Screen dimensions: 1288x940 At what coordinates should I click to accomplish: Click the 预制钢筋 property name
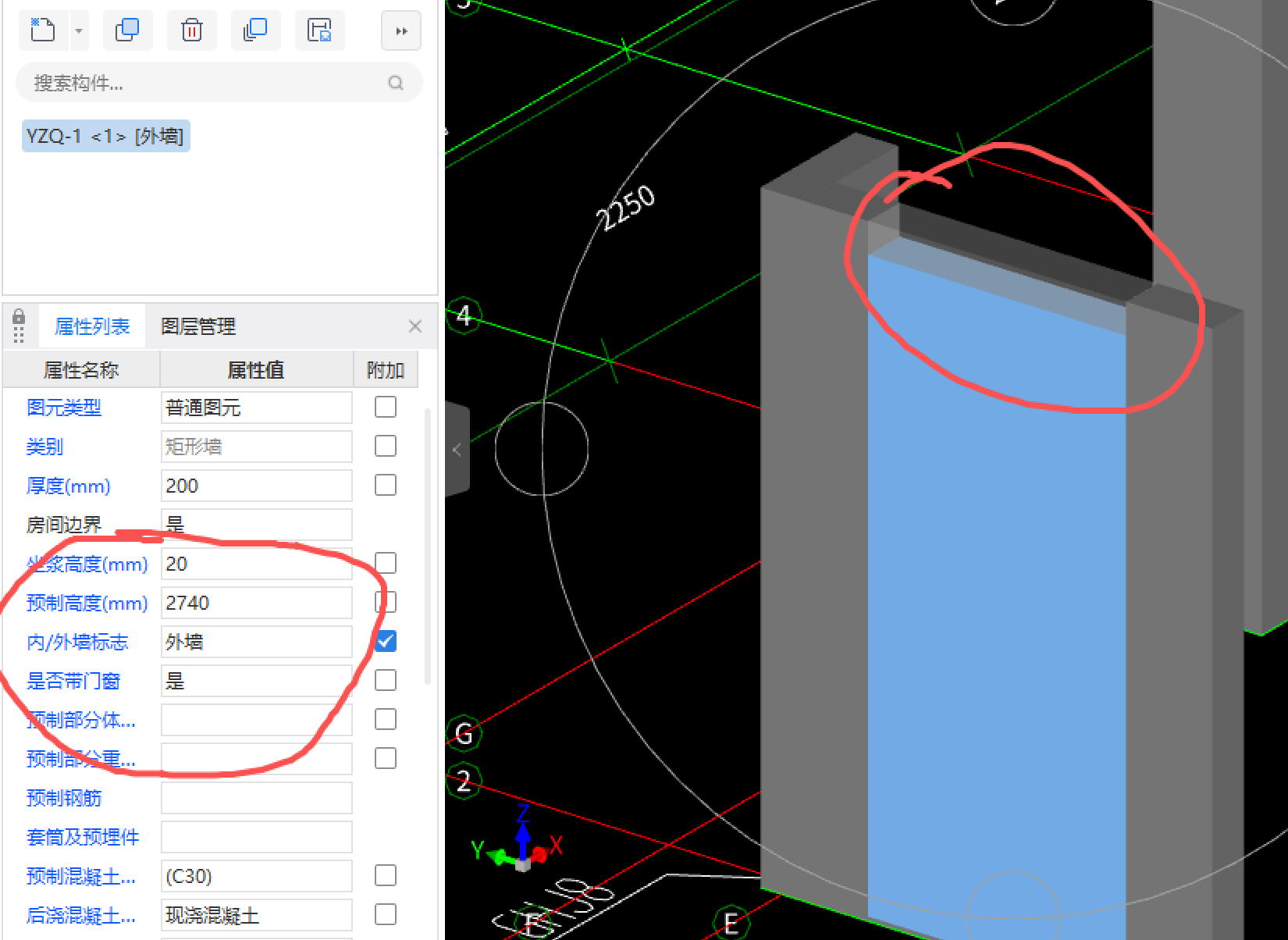click(x=64, y=798)
